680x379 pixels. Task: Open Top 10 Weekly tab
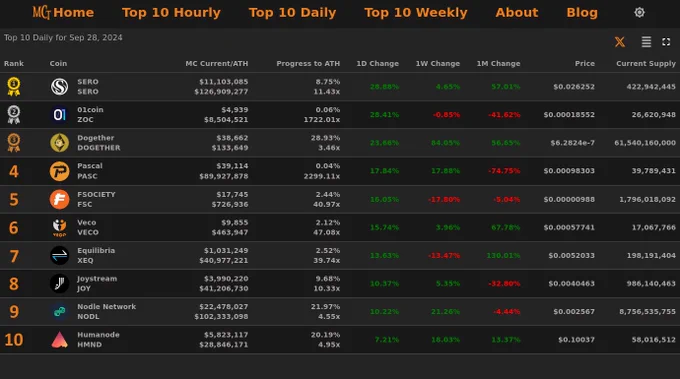click(x=416, y=13)
